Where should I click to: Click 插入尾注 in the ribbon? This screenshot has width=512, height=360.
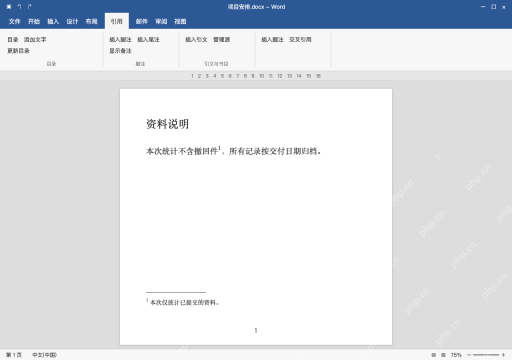click(148, 40)
